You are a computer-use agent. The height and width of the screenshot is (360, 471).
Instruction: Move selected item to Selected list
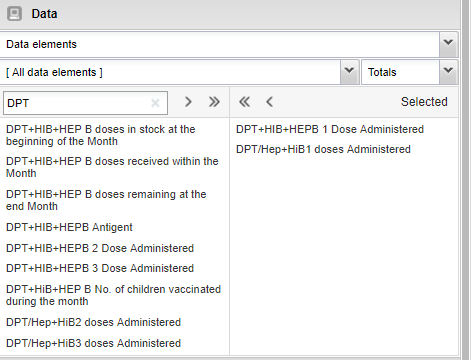[188, 102]
